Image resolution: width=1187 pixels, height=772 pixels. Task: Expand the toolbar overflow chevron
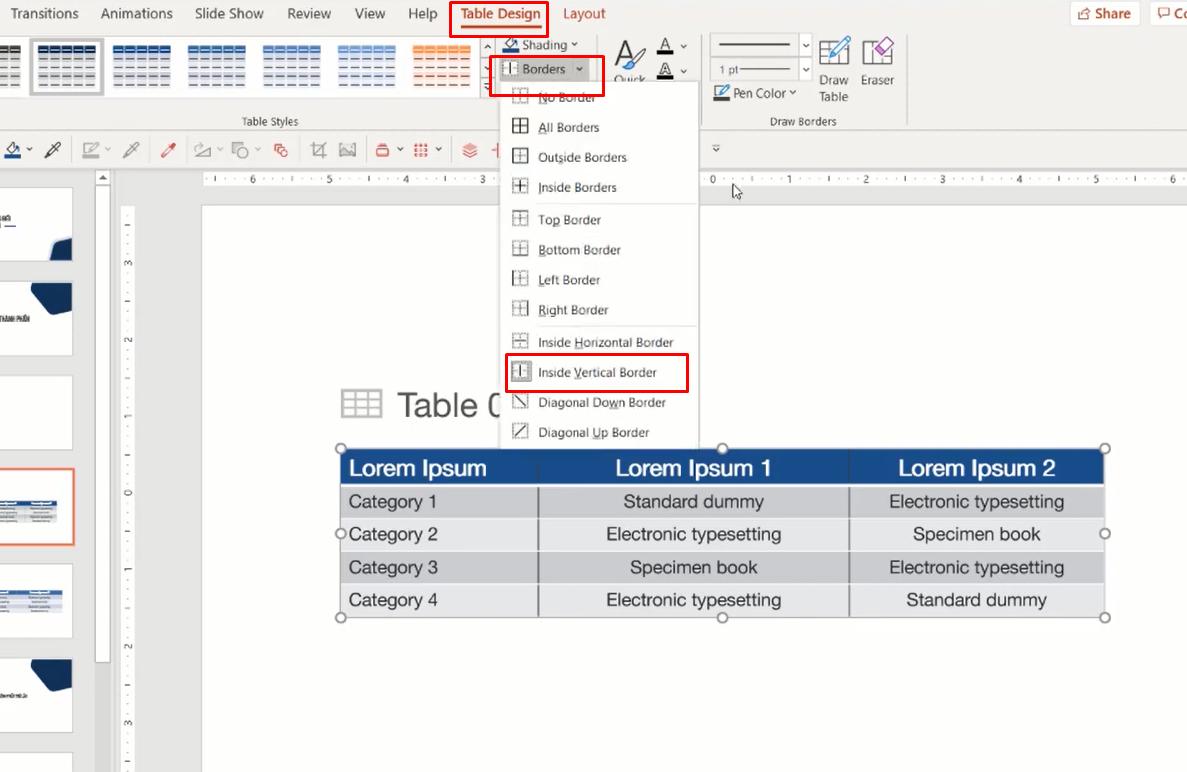pyautogui.click(x=716, y=148)
